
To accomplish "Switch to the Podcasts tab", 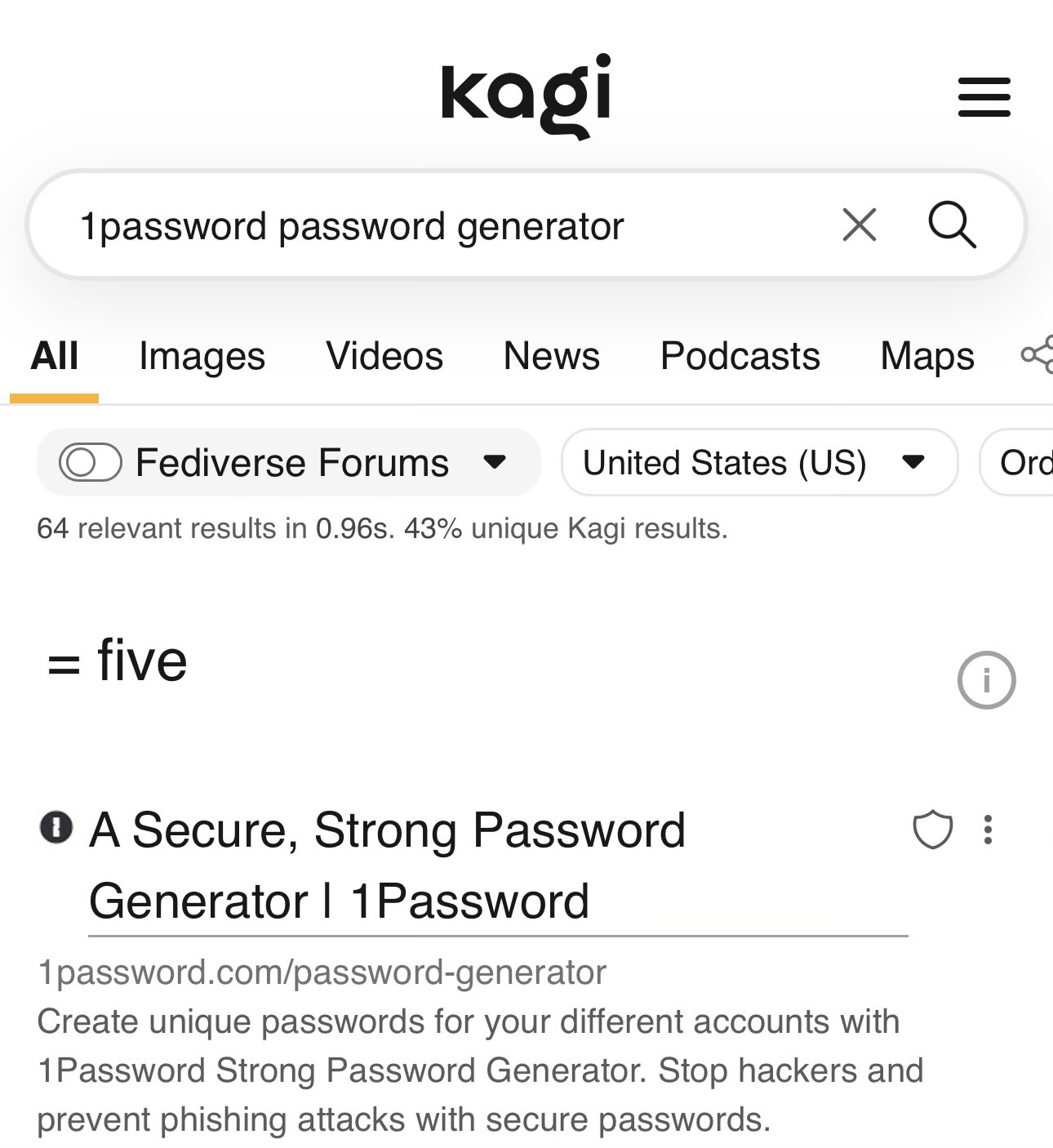I will pos(739,355).
